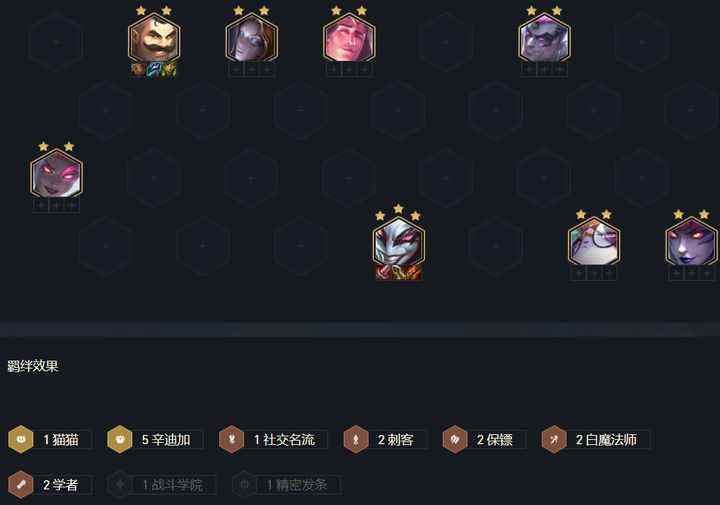Add item to Yuumi's first empty slot

579,274
